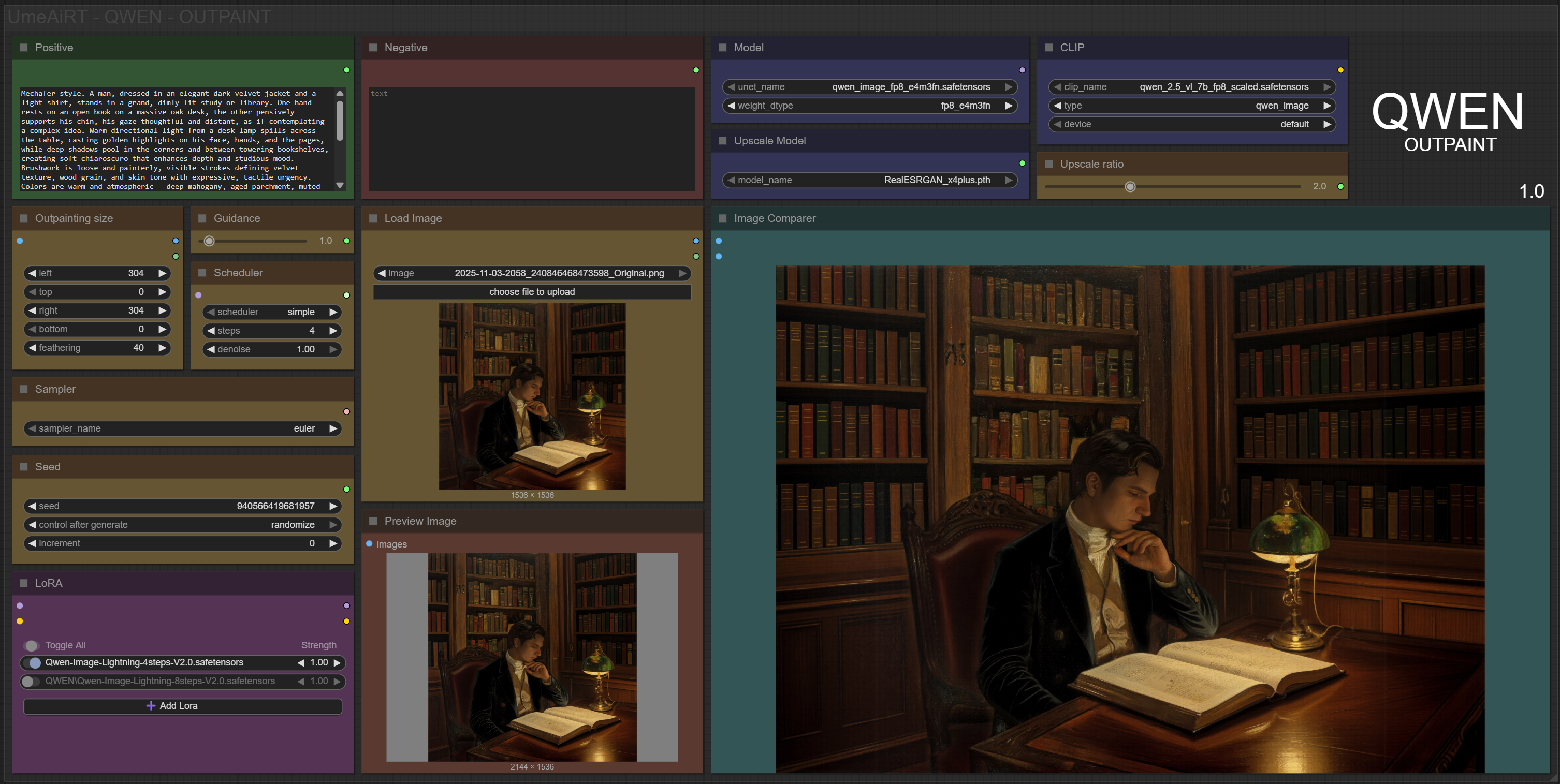The height and width of the screenshot is (784, 1560).
Task: Click the Negative node collapse square icon
Action: pyautogui.click(x=373, y=47)
